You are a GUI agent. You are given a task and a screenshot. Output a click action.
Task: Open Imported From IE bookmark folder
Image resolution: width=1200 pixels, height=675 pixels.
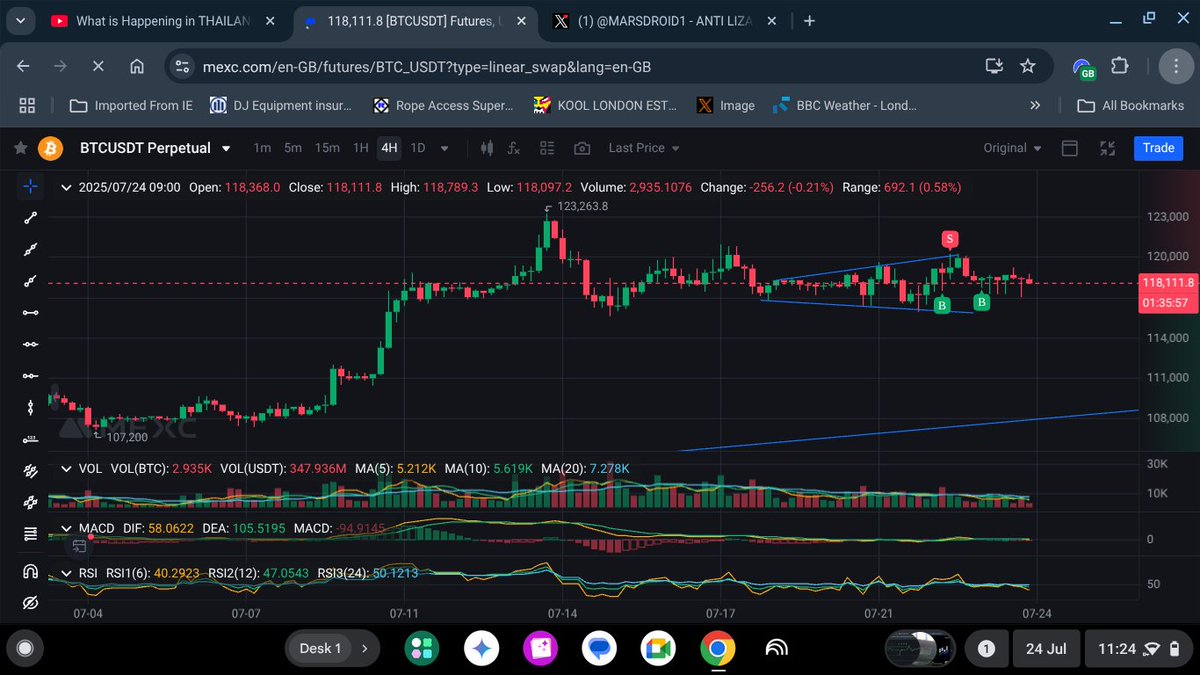click(131, 105)
